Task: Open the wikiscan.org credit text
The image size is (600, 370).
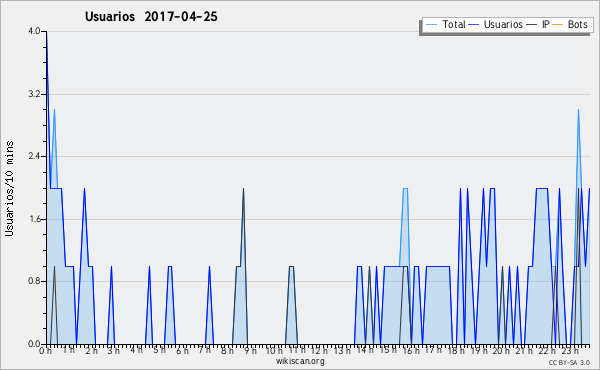Action: [x=300, y=361]
